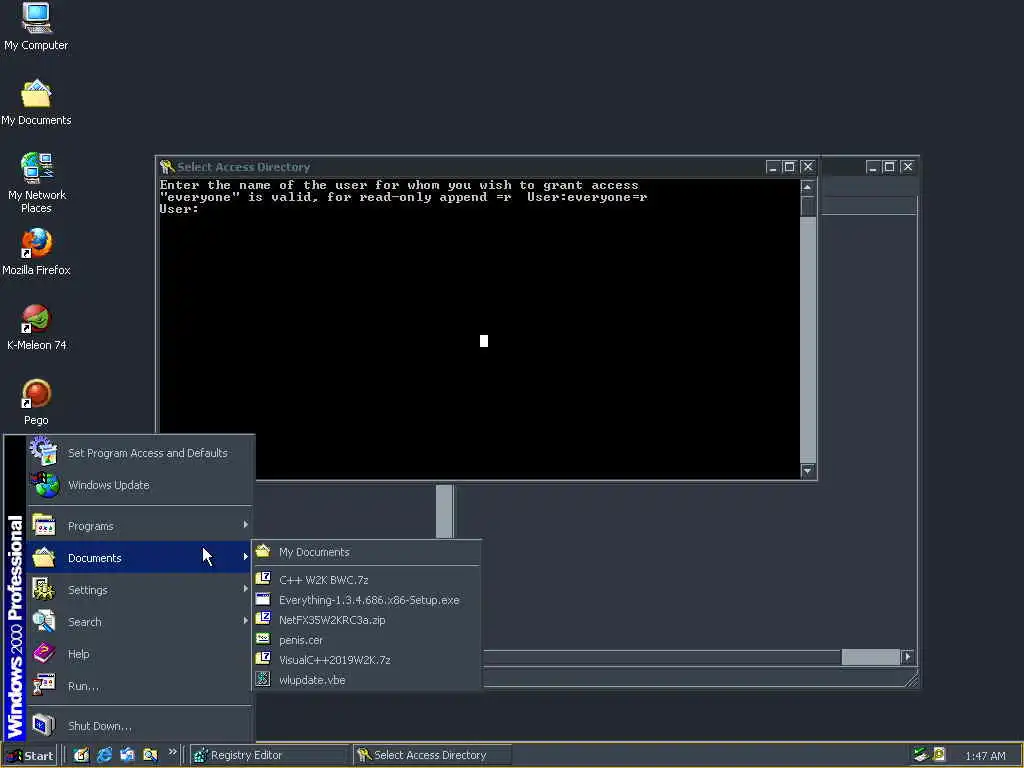Minimize the Select Access Directory window
The width and height of the screenshot is (1024, 768).
pos(773,167)
